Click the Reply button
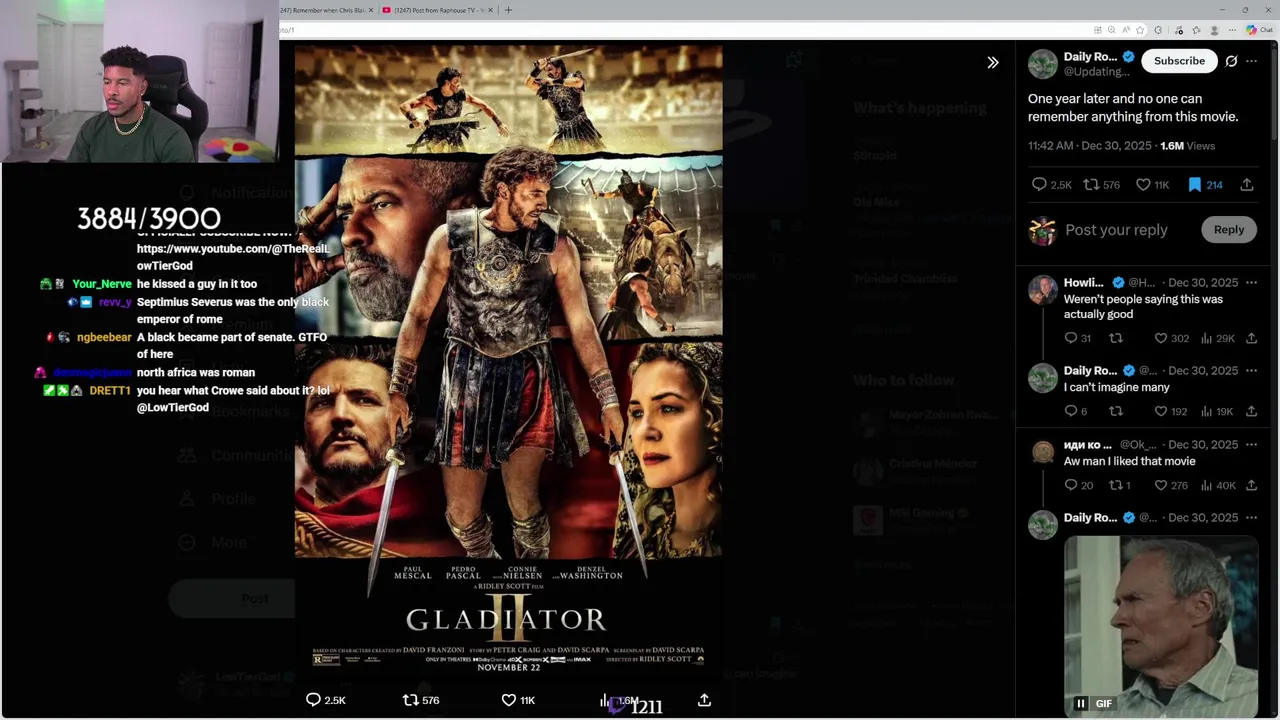Screen dimensions: 1280x720 1228,230
